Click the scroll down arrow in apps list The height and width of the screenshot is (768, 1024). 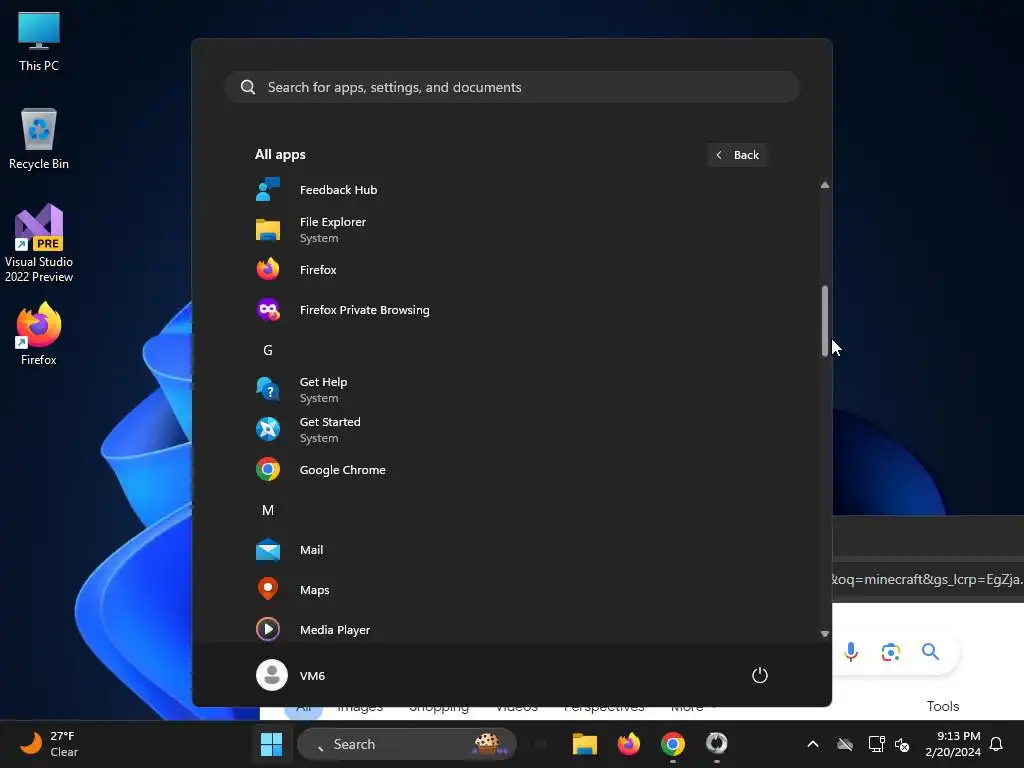click(825, 633)
